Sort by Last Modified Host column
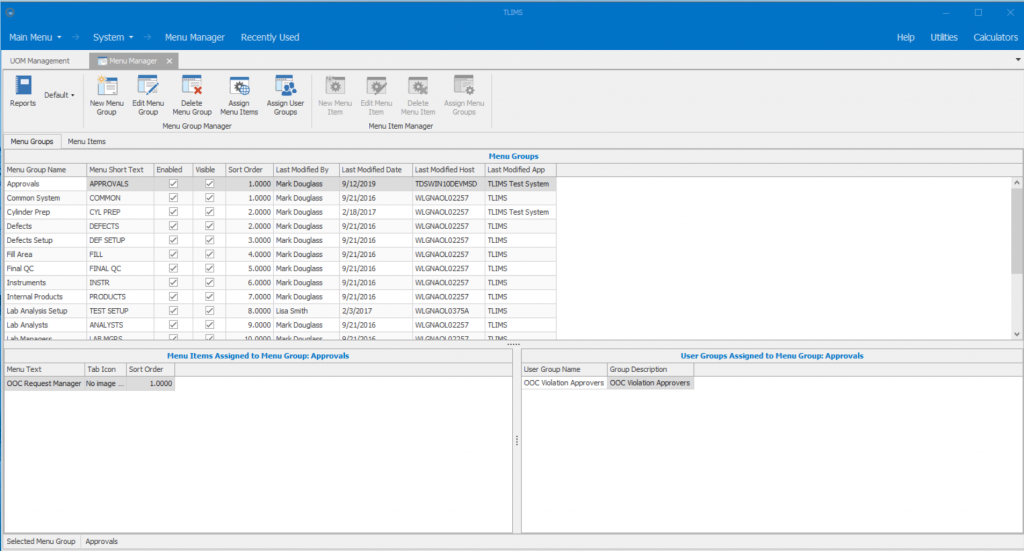This screenshot has width=1024, height=551. (x=449, y=170)
